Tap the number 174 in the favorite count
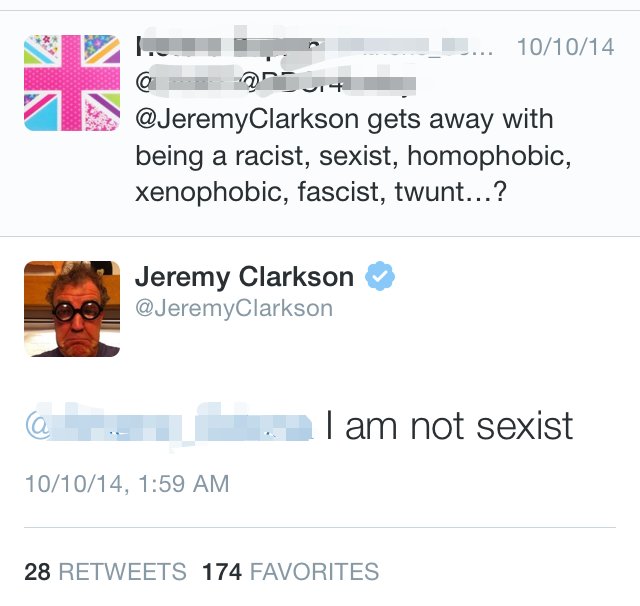 [221, 572]
